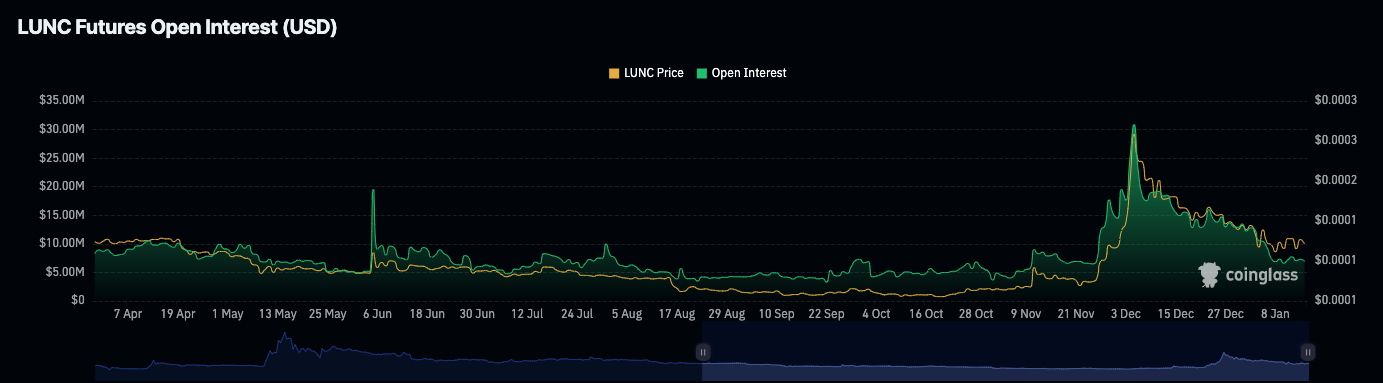Click the open interest peak near 3 Dec
Viewport: 1383px width, 383px height.
(1133, 127)
